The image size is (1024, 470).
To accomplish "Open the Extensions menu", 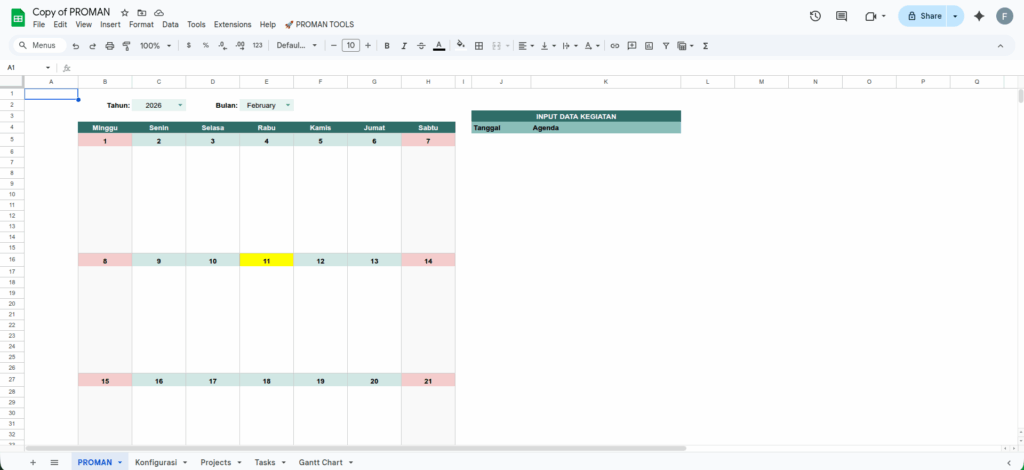I will pyautogui.click(x=232, y=24).
